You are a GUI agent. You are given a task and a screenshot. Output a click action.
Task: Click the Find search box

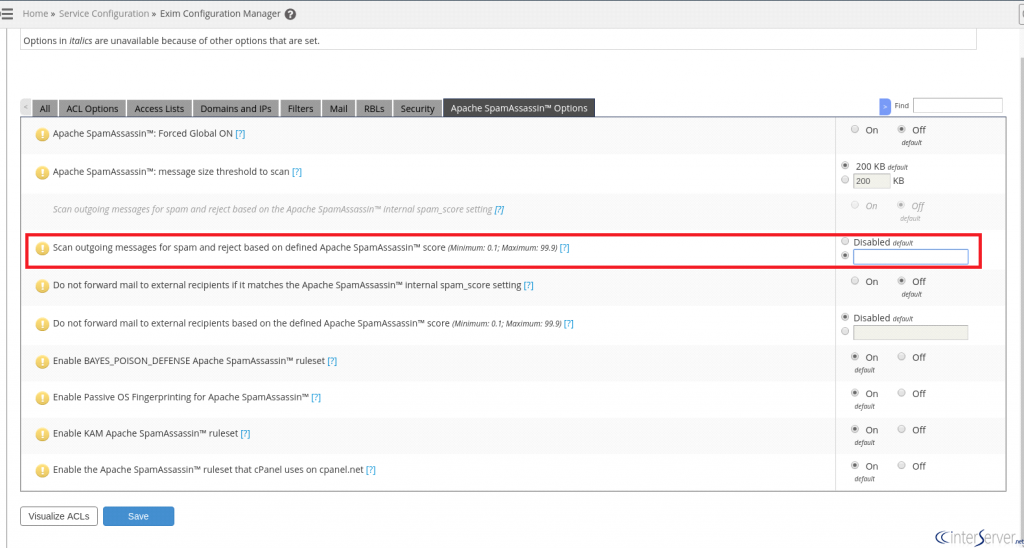pos(957,105)
